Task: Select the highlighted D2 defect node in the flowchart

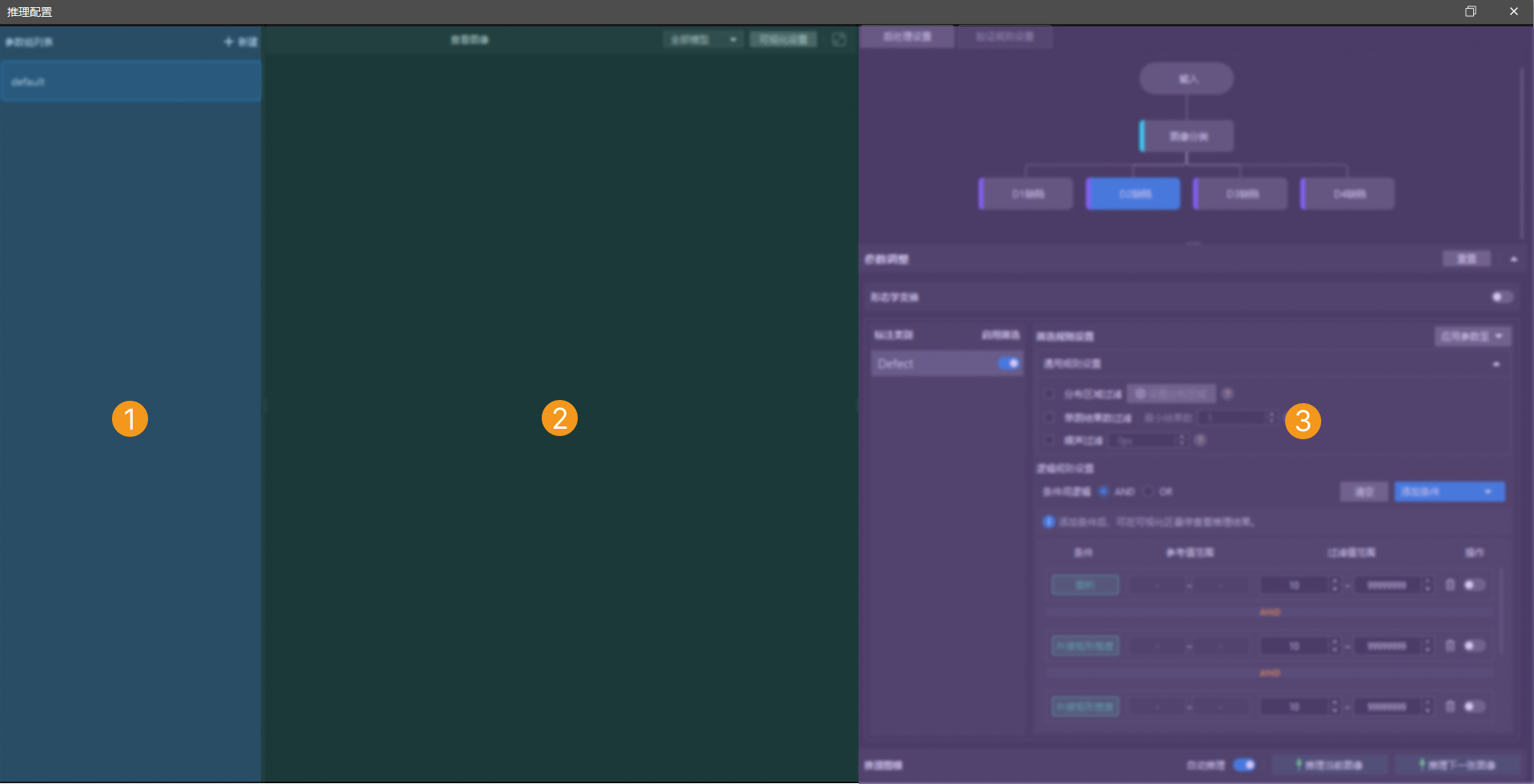Action: [1131, 193]
